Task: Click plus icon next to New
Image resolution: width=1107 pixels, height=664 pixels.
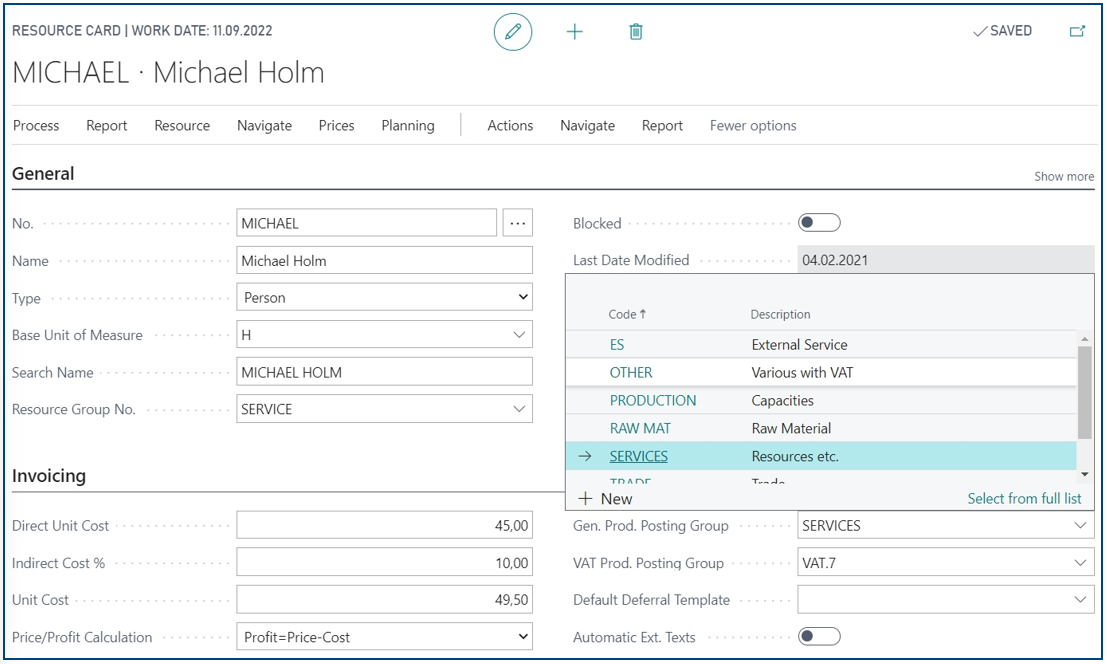Action: (585, 499)
